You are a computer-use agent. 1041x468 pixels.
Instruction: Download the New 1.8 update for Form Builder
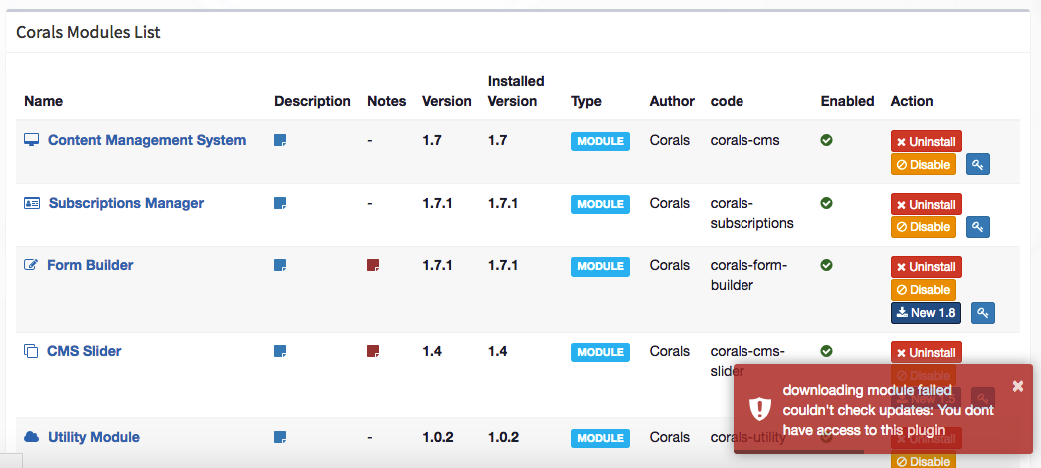[x=925, y=313]
